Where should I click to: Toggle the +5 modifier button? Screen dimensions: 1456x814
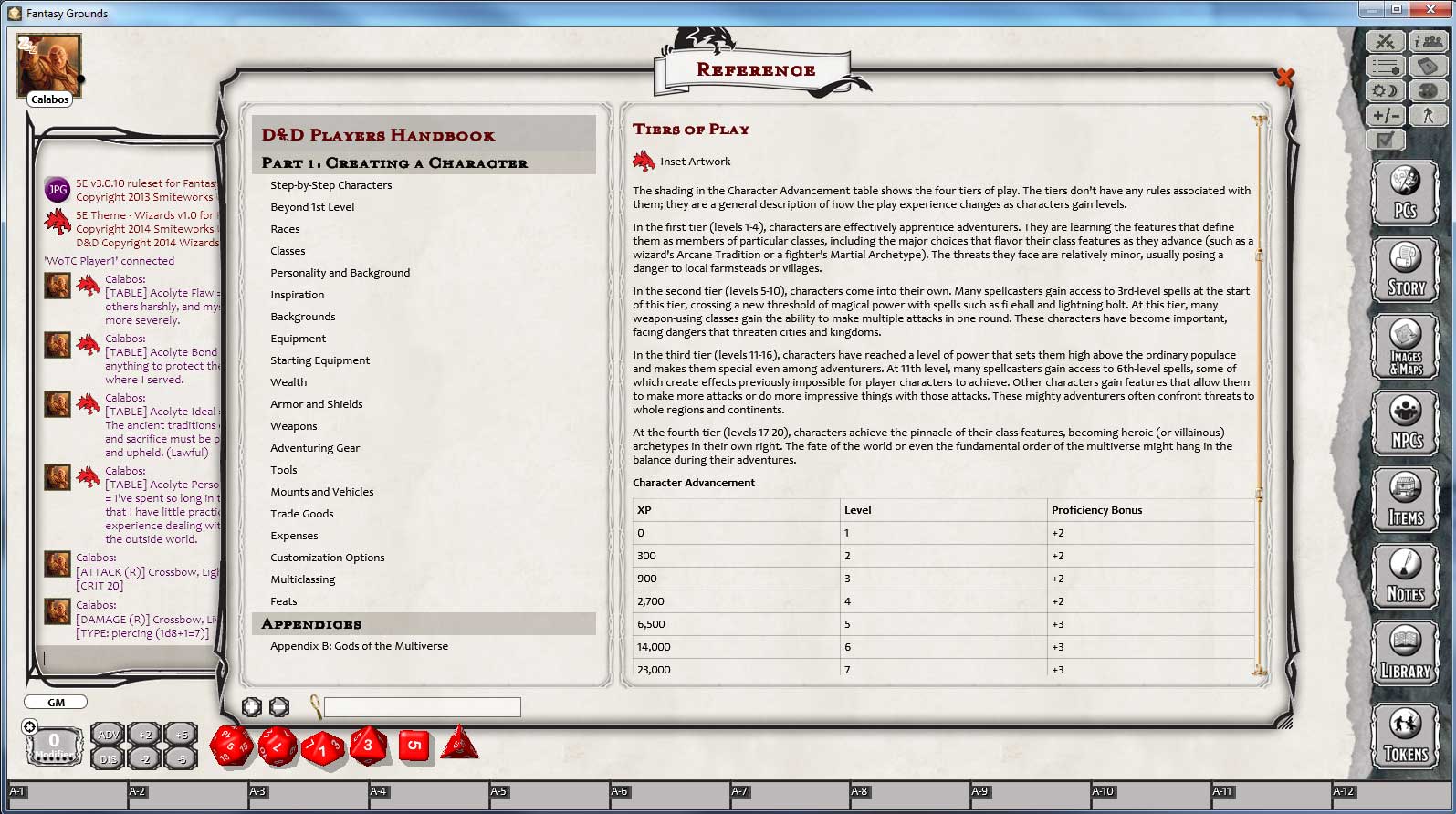(182, 735)
